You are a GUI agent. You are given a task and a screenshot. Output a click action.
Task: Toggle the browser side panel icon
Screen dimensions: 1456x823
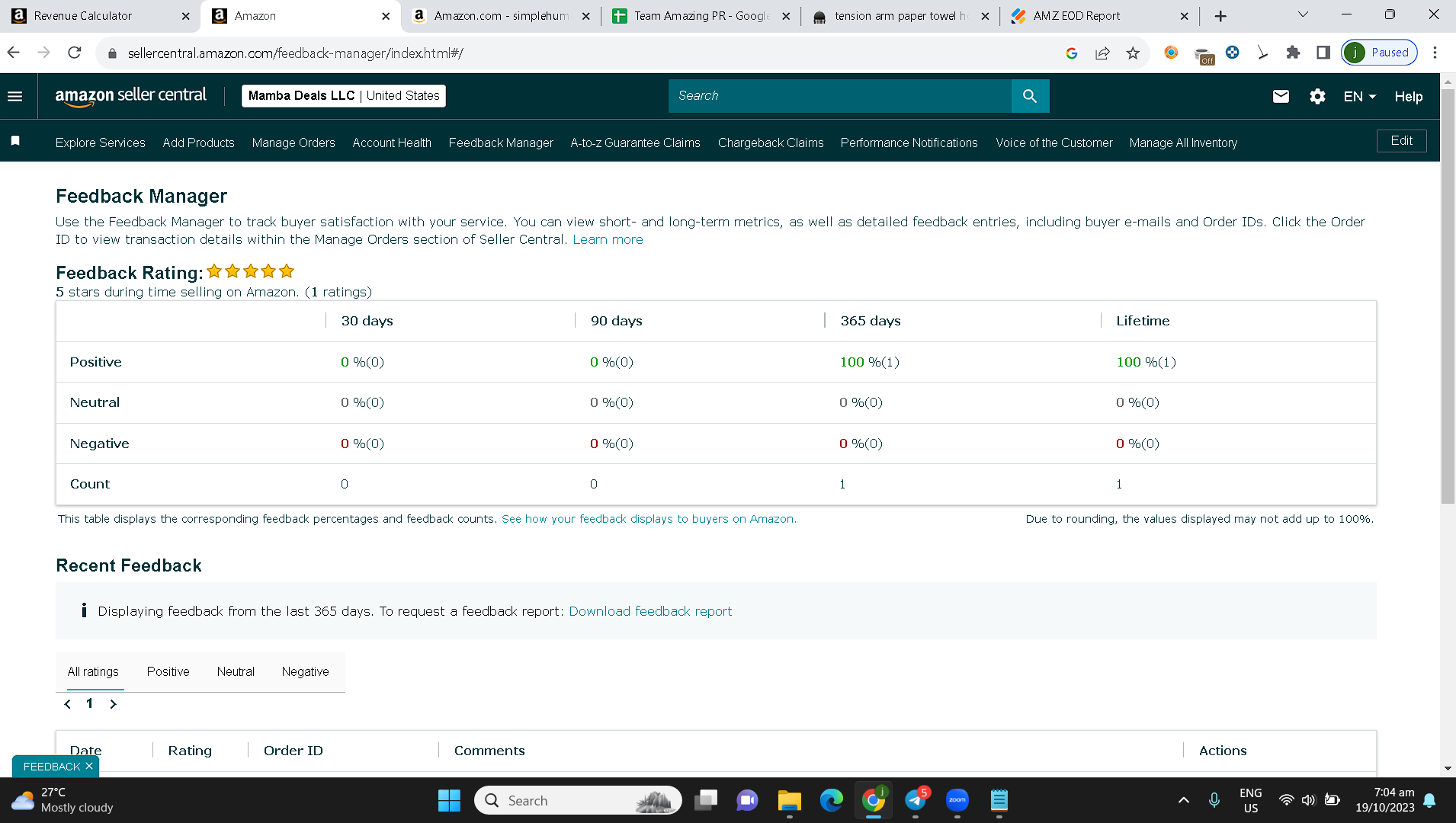(1323, 53)
